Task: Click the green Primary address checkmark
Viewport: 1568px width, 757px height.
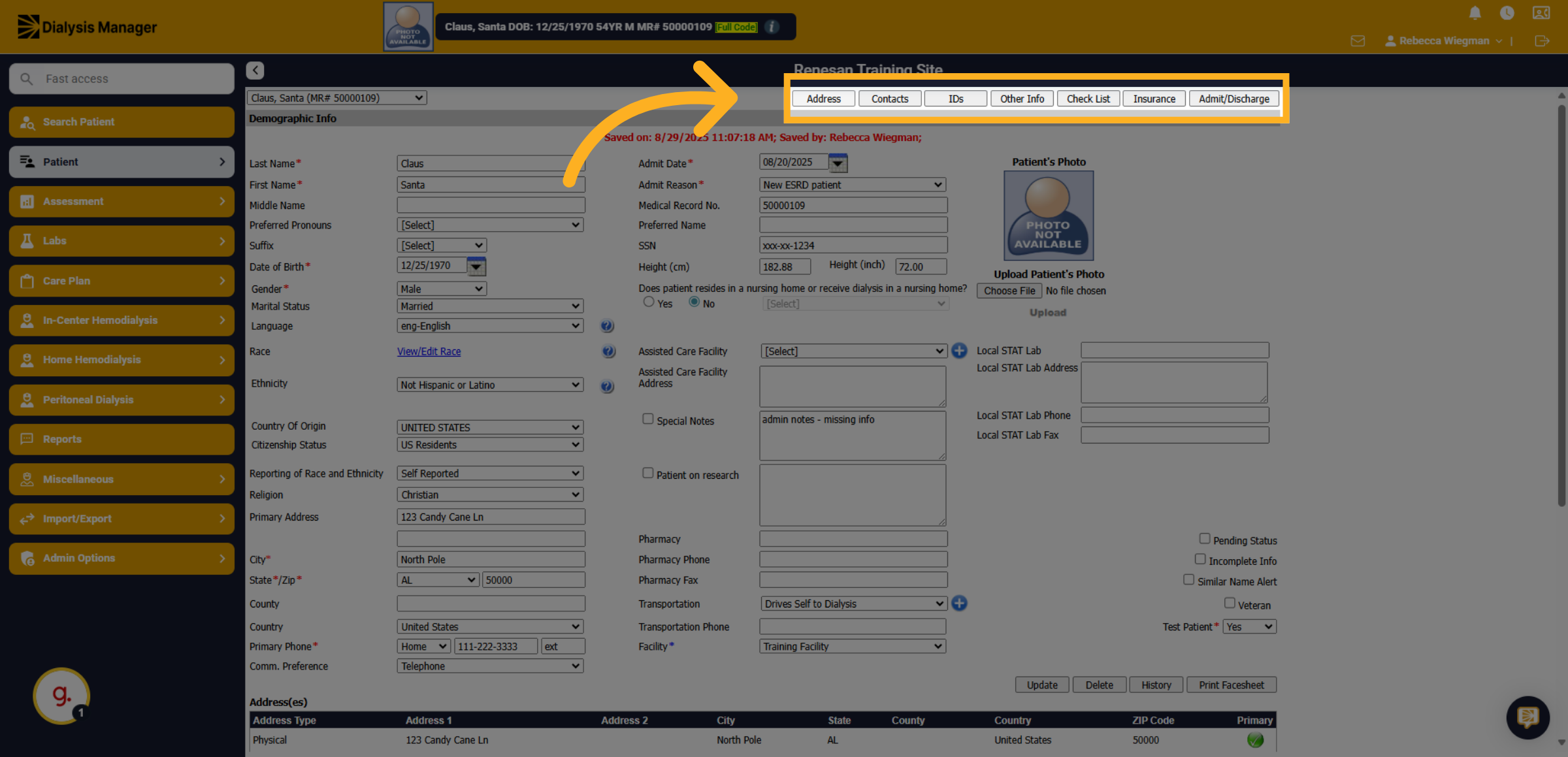Action: coord(1255,740)
